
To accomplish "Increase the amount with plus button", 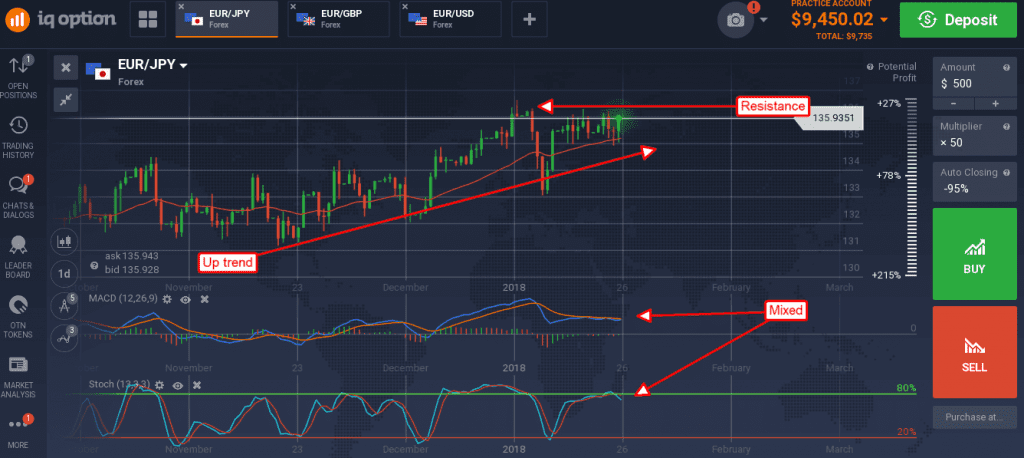I will (995, 103).
